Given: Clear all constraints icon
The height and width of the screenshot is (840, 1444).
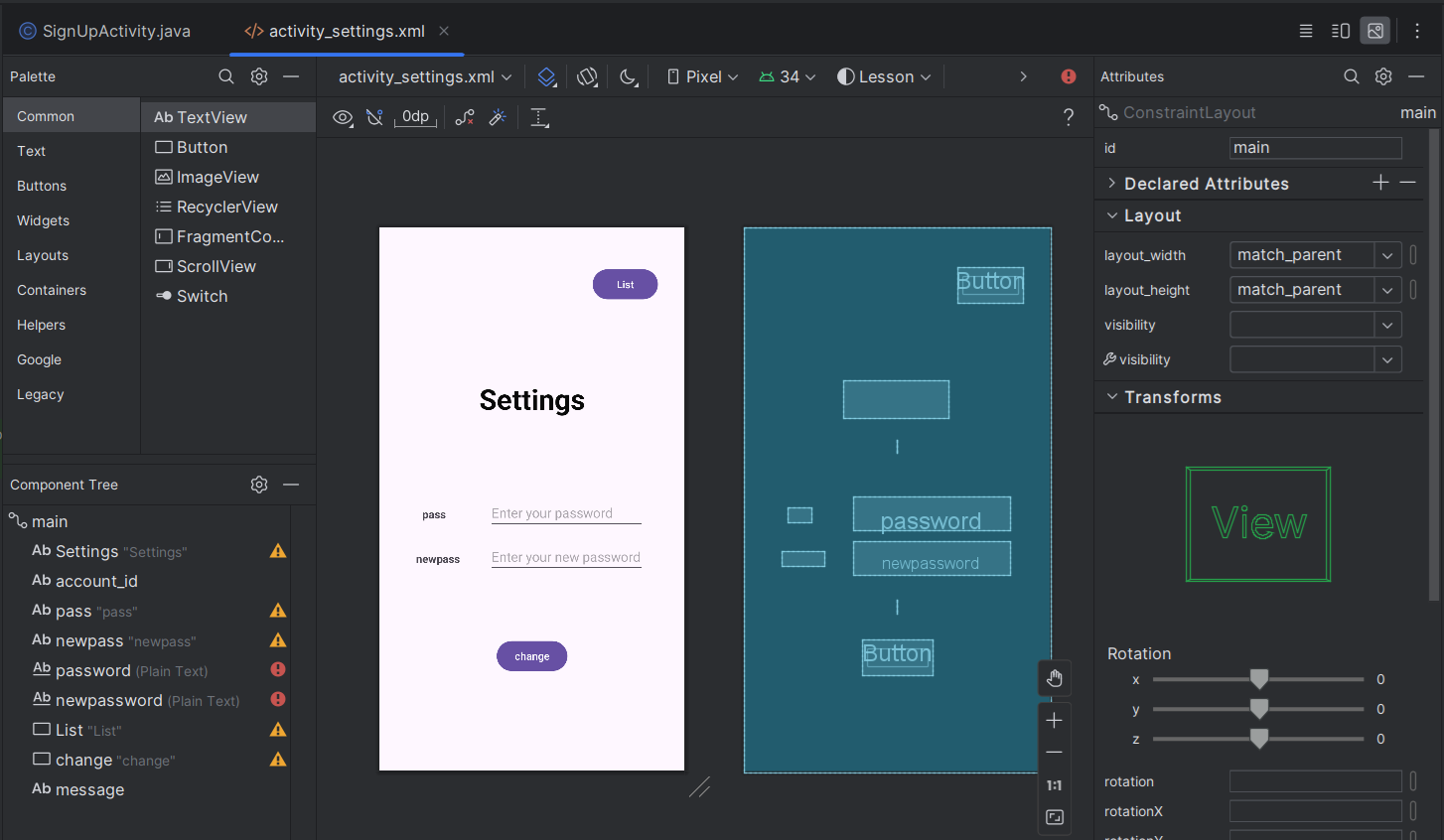Looking at the screenshot, I should (465, 117).
